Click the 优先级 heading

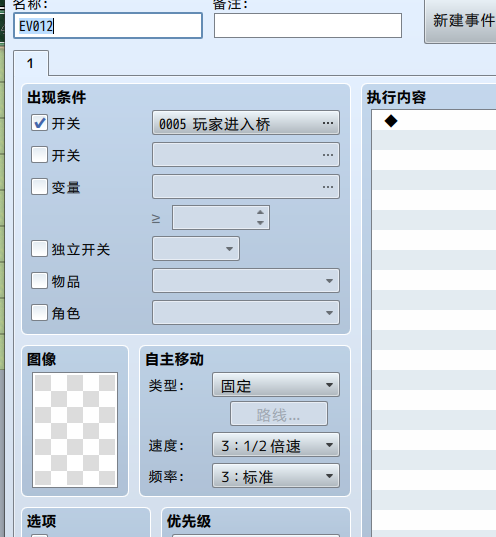(x=189, y=521)
